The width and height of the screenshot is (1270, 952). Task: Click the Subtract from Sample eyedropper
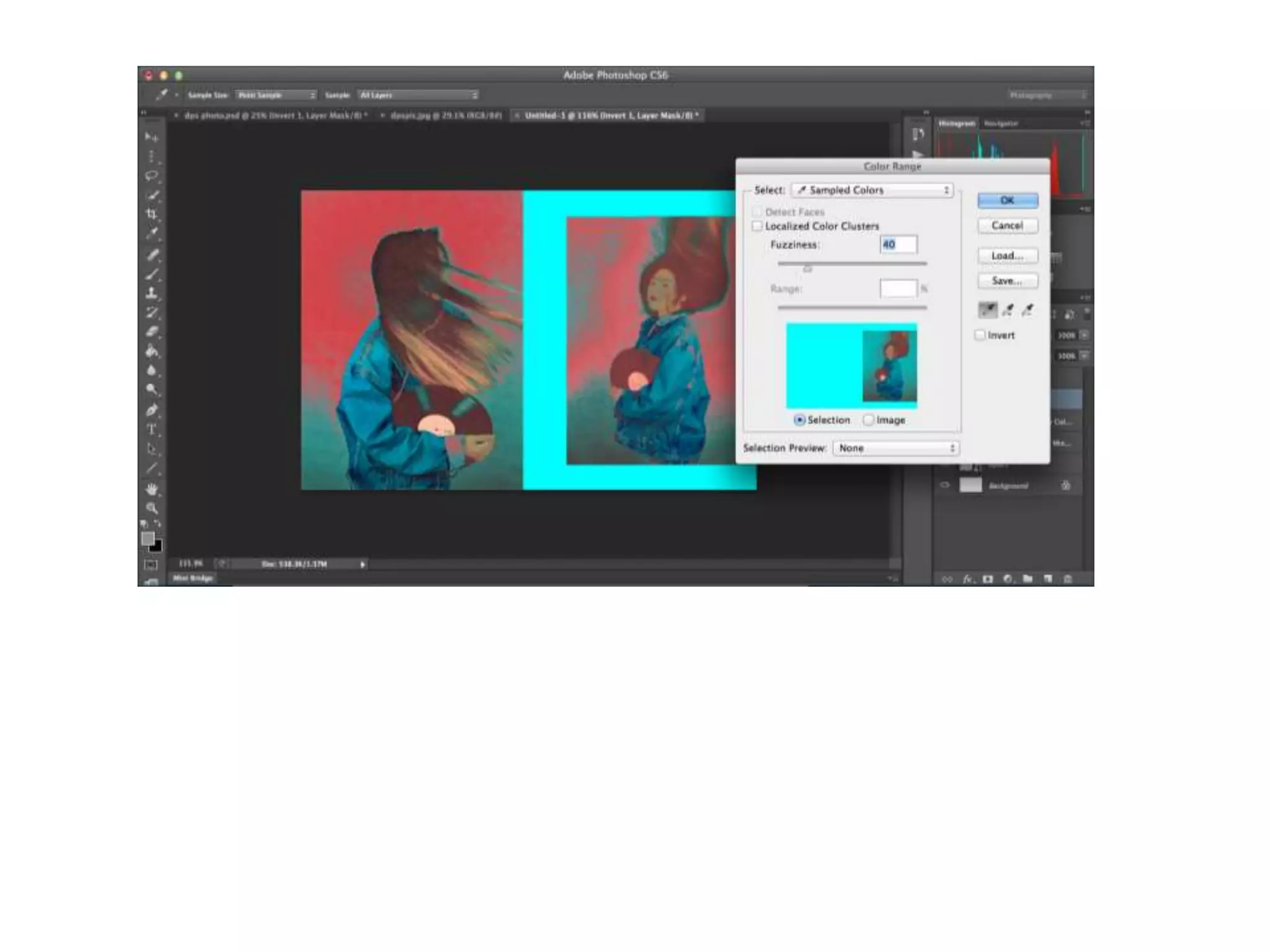(1028, 310)
